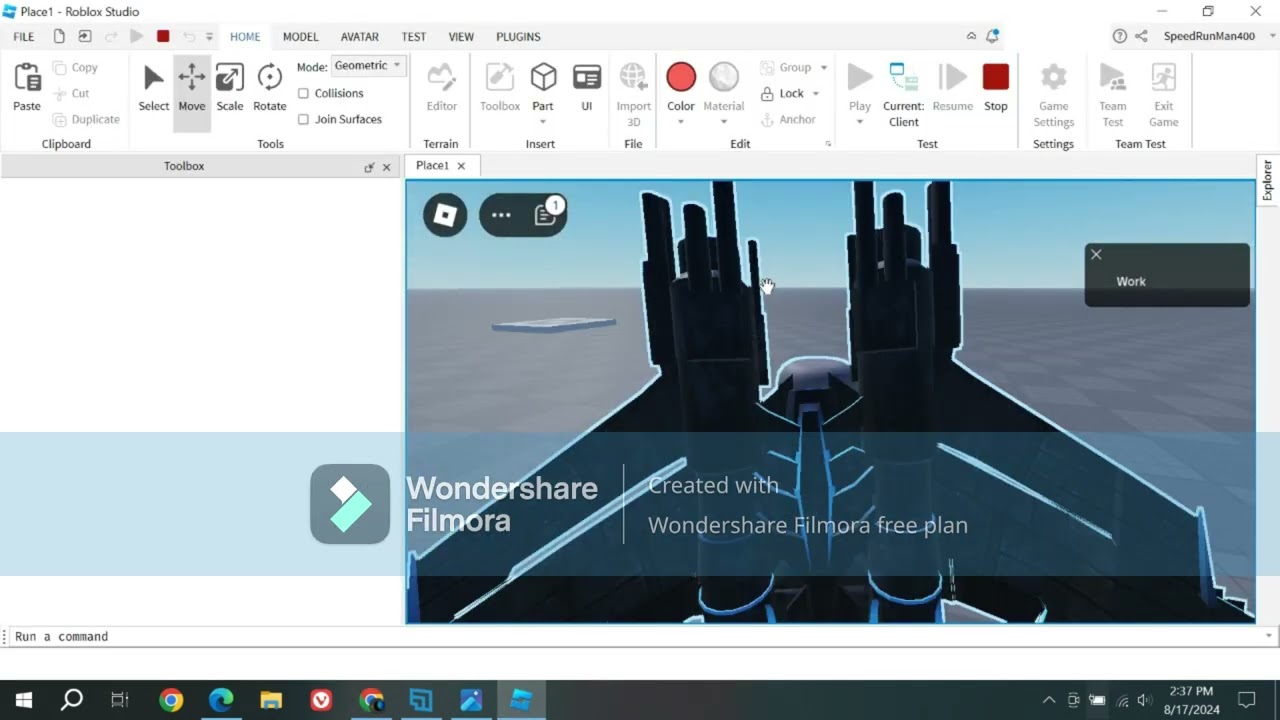Stop the running test
Viewport: 1280px width, 720px height.
[x=995, y=89]
